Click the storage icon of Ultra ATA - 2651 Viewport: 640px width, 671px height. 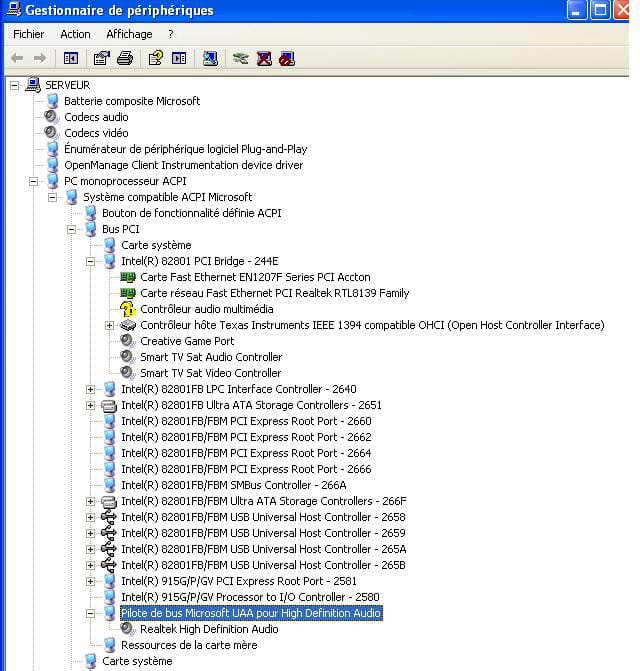(109, 405)
